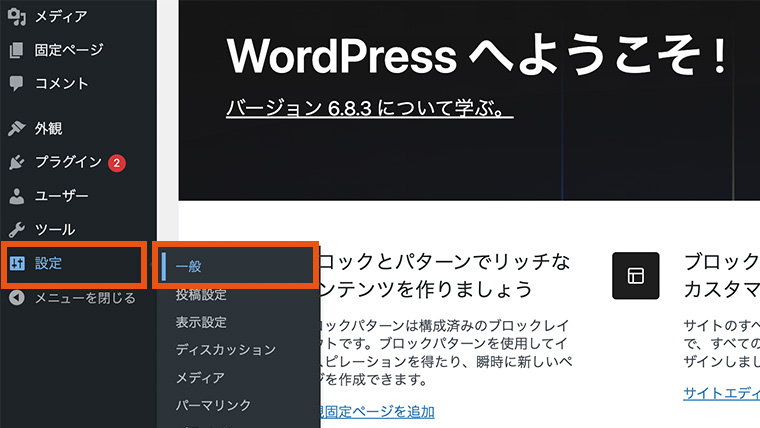Click the plugins update count badge 2
The width and height of the screenshot is (760, 428).
116,163
